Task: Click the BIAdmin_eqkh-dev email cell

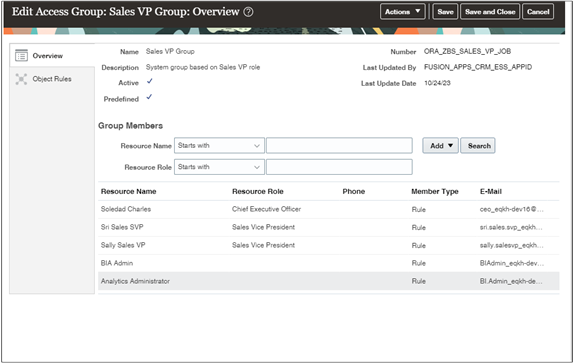Action: click(x=512, y=263)
